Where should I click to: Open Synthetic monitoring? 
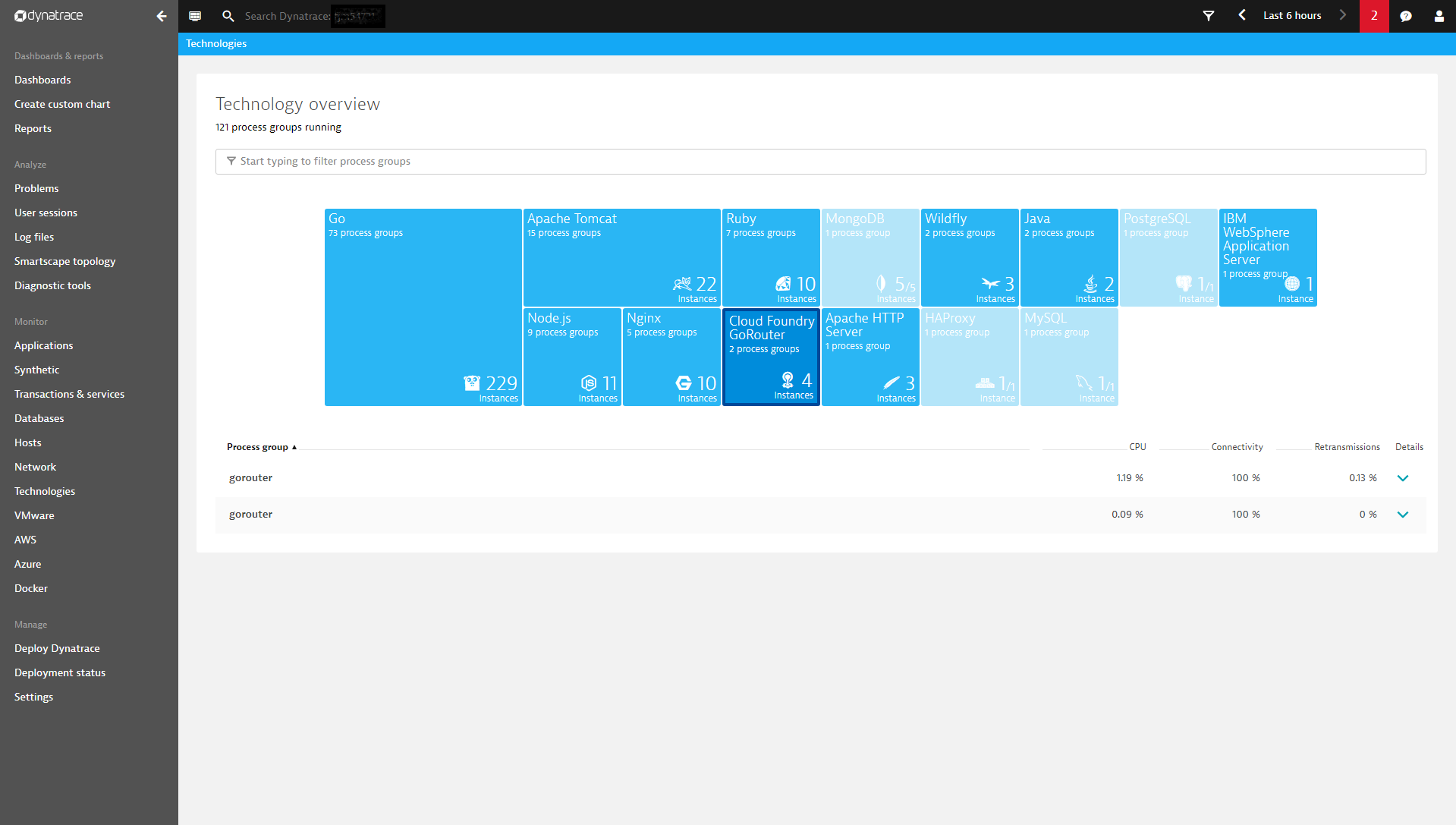(36, 370)
